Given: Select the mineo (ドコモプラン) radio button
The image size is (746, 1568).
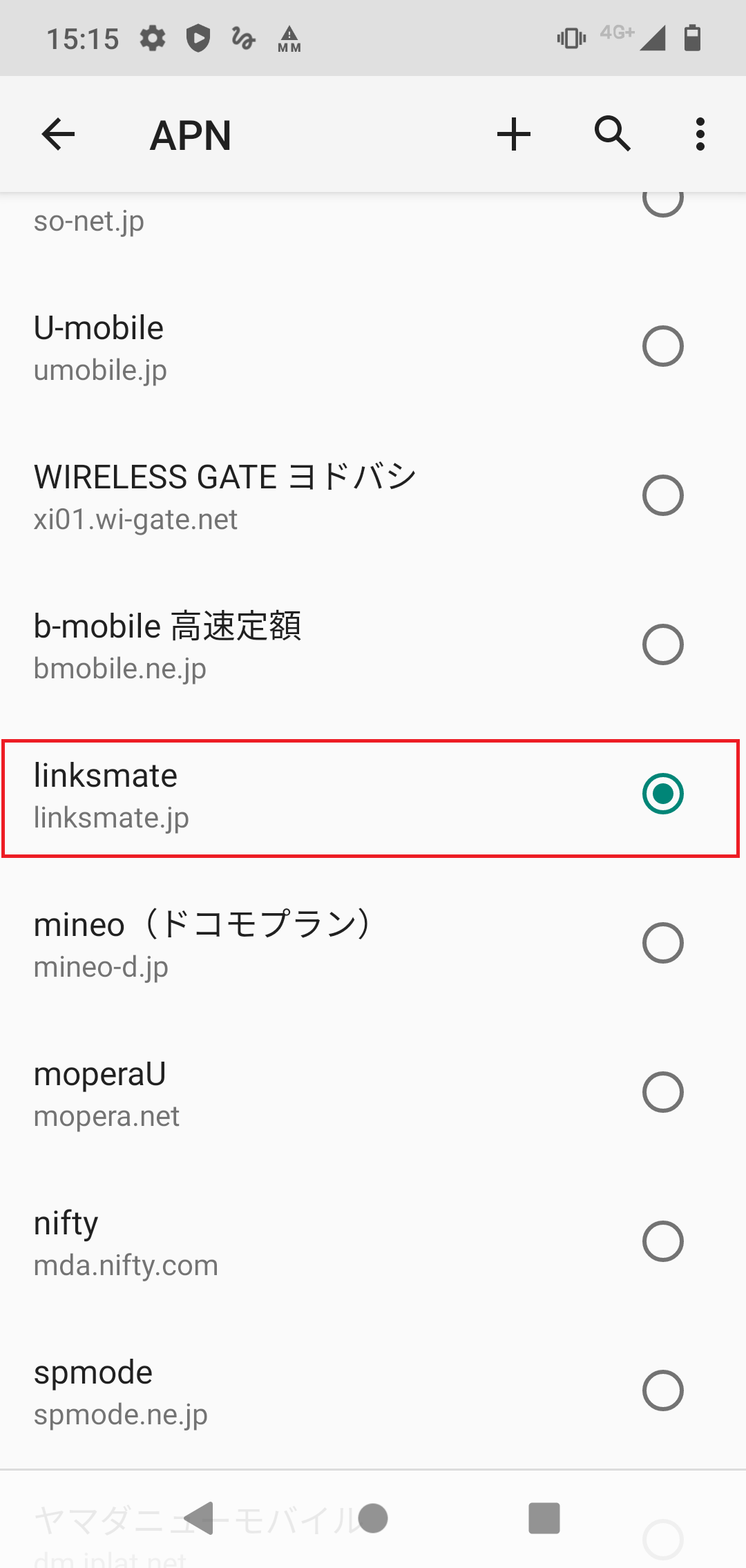Looking at the screenshot, I should [x=663, y=943].
